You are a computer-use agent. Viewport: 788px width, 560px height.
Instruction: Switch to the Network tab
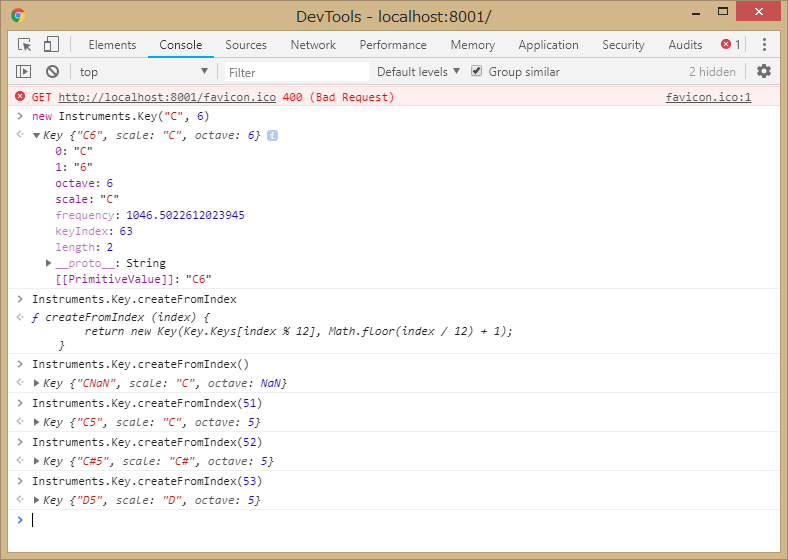tap(313, 45)
